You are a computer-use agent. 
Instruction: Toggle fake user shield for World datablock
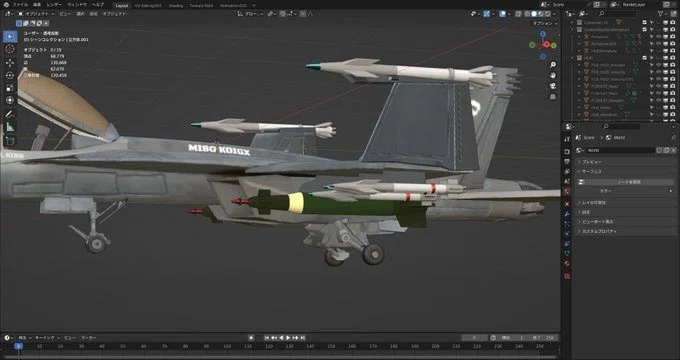(659, 150)
